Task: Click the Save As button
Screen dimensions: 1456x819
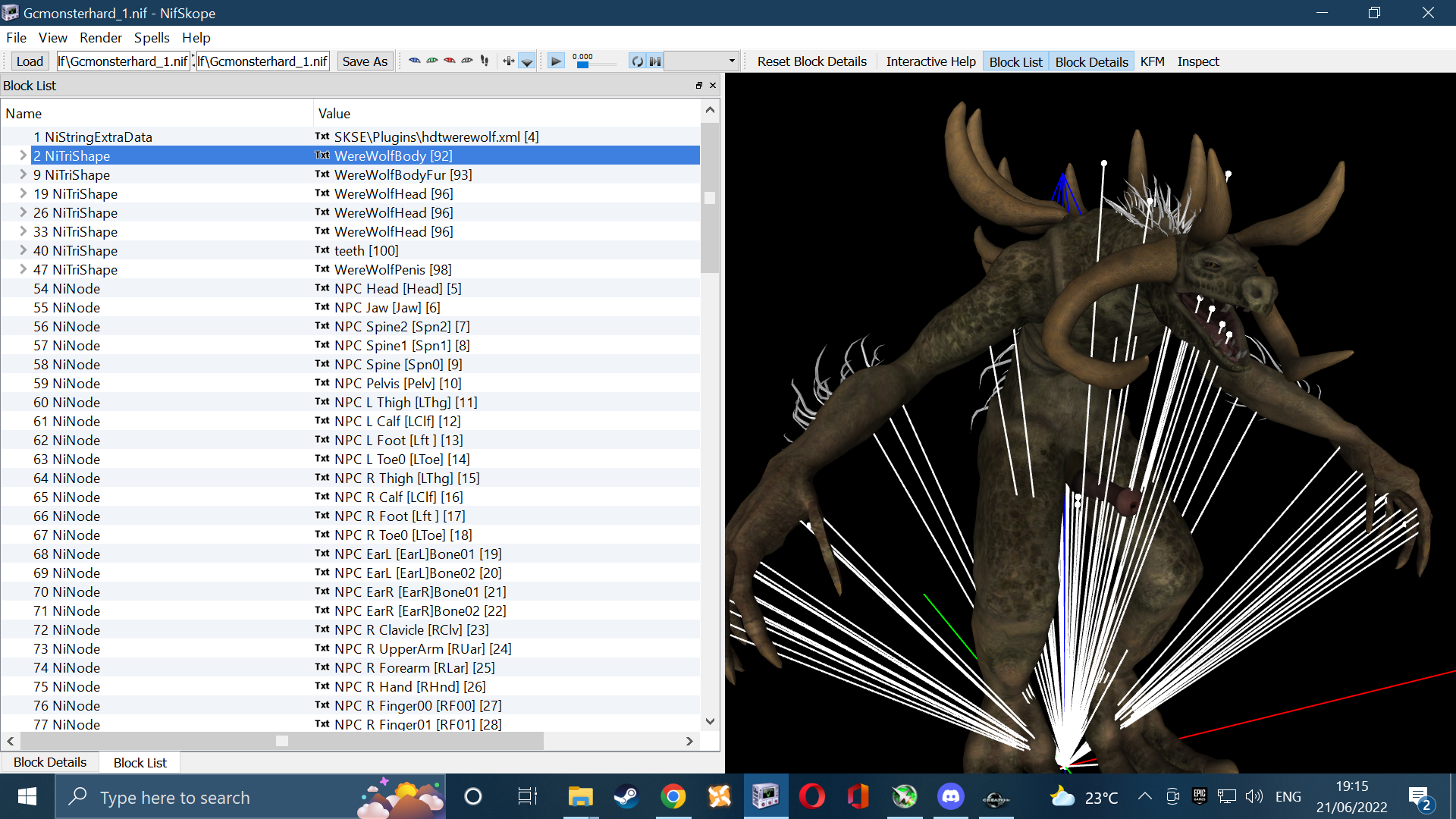Action: [365, 61]
